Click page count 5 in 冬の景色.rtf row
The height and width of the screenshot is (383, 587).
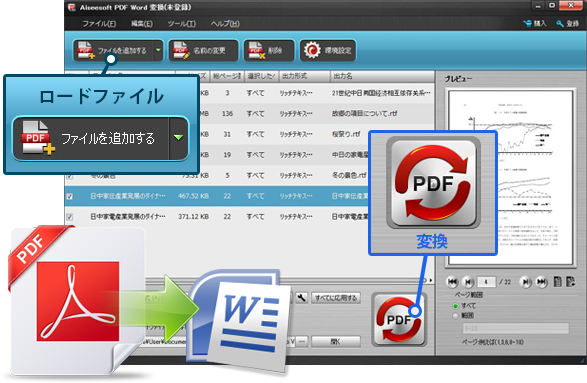227,175
